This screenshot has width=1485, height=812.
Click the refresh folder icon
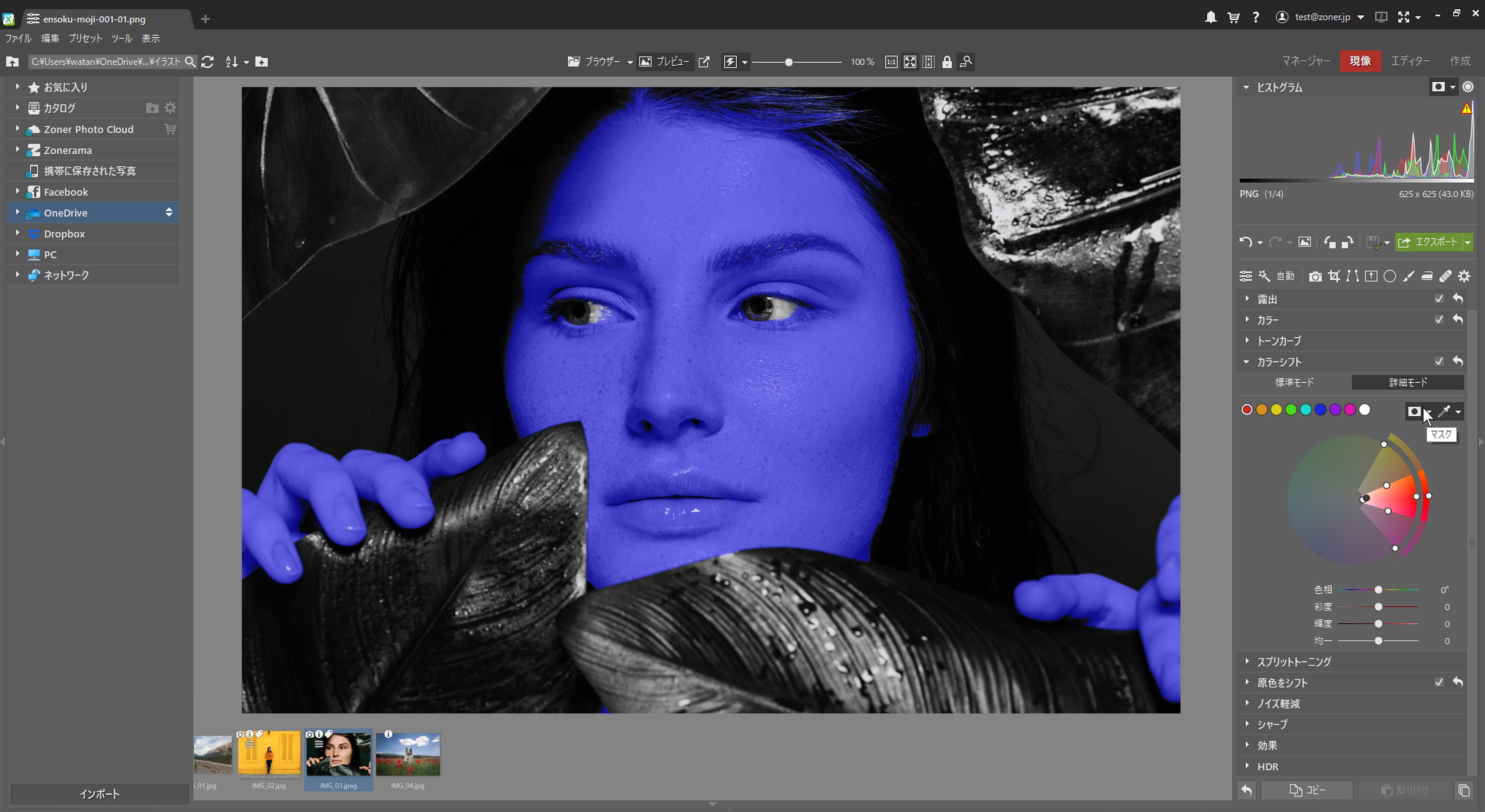point(208,61)
